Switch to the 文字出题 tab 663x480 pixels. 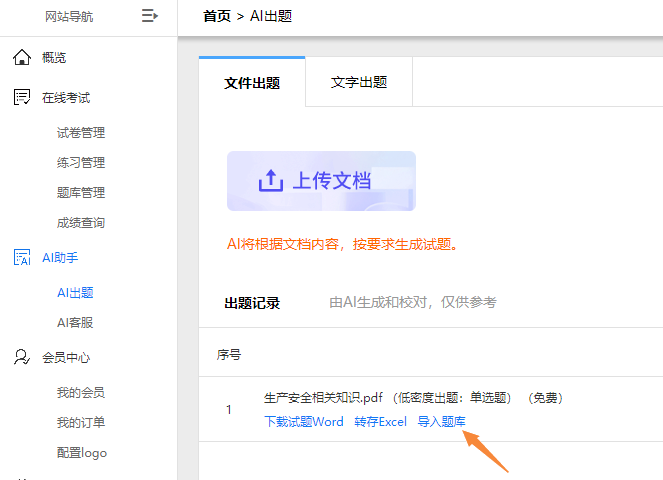(359, 82)
